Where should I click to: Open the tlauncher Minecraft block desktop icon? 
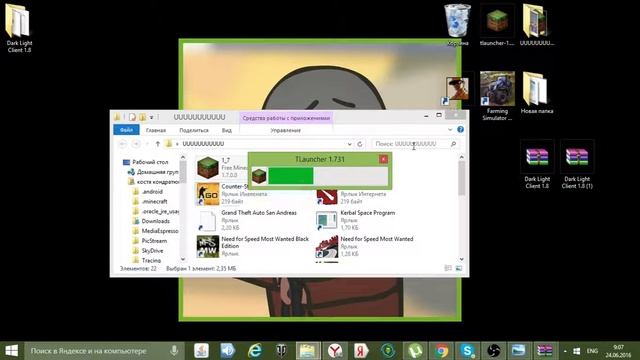(497, 24)
